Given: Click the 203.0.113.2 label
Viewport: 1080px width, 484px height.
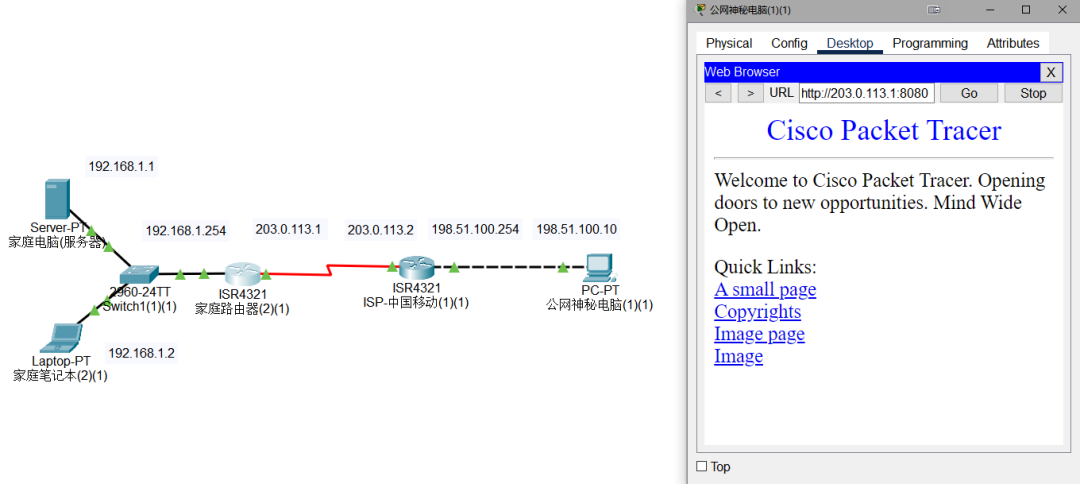Looking at the screenshot, I should tap(381, 229).
